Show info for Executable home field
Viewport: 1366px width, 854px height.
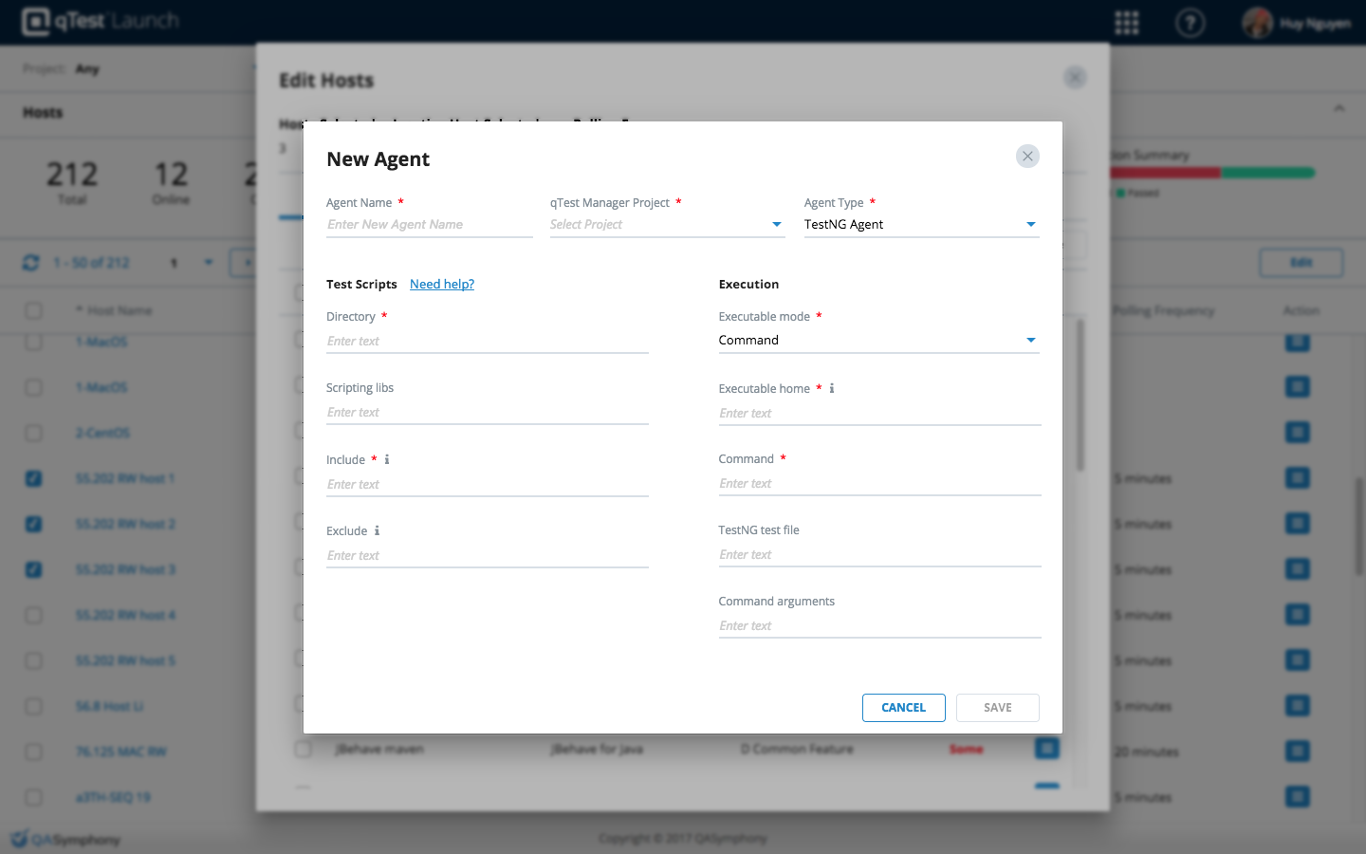[x=832, y=388]
